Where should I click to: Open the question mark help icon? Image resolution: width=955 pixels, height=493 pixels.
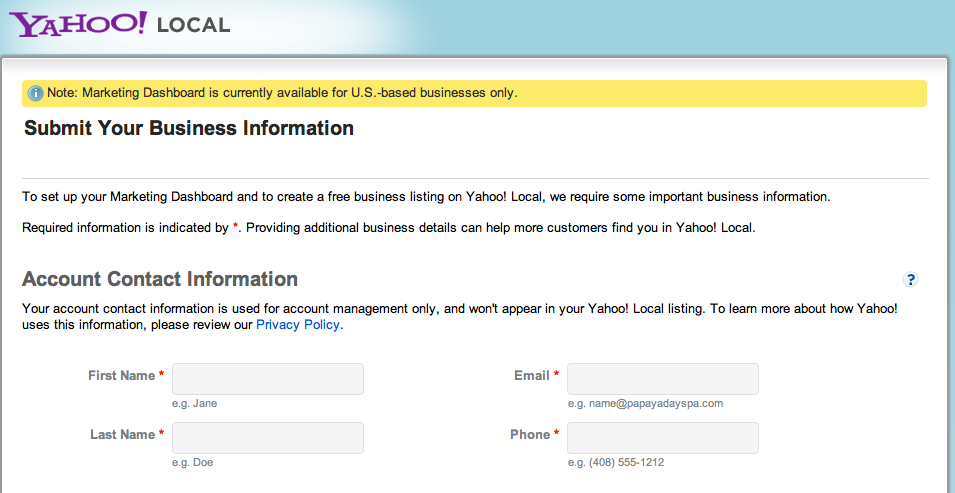(910, 280)
